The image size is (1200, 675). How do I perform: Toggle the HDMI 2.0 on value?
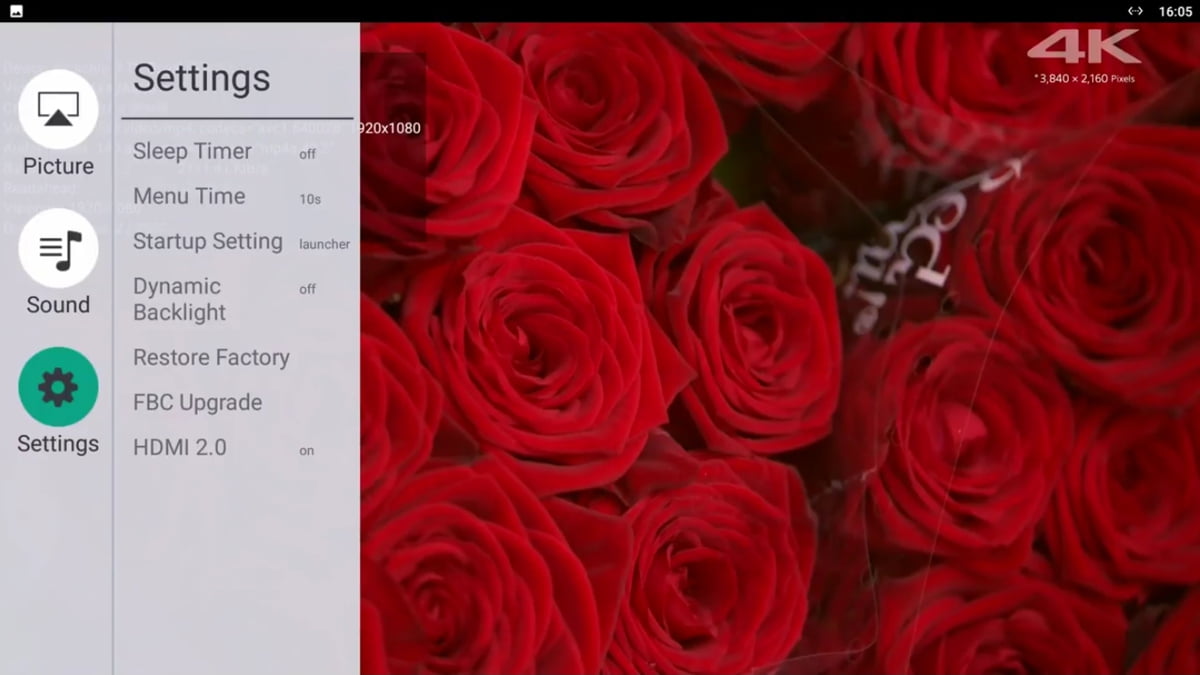click(306, 451)
